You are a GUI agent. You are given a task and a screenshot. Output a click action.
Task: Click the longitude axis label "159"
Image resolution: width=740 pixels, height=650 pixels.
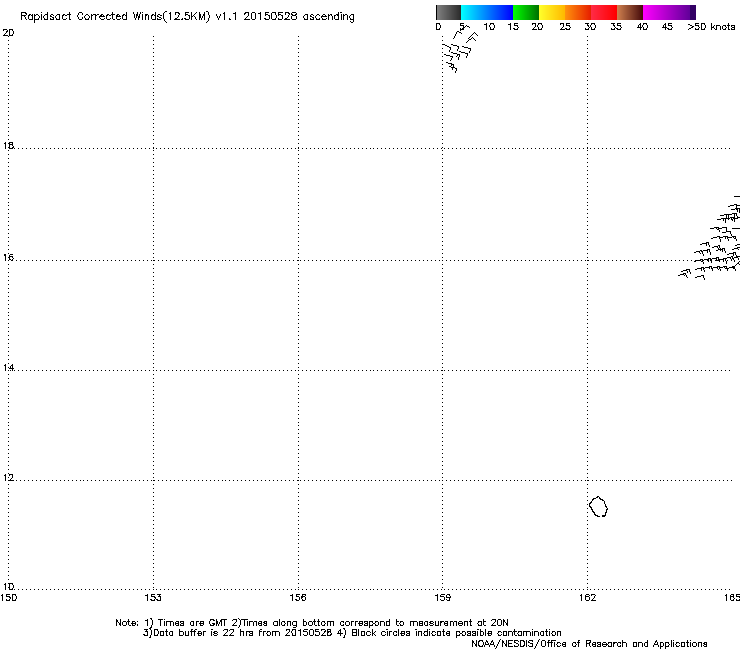[442, 598]
